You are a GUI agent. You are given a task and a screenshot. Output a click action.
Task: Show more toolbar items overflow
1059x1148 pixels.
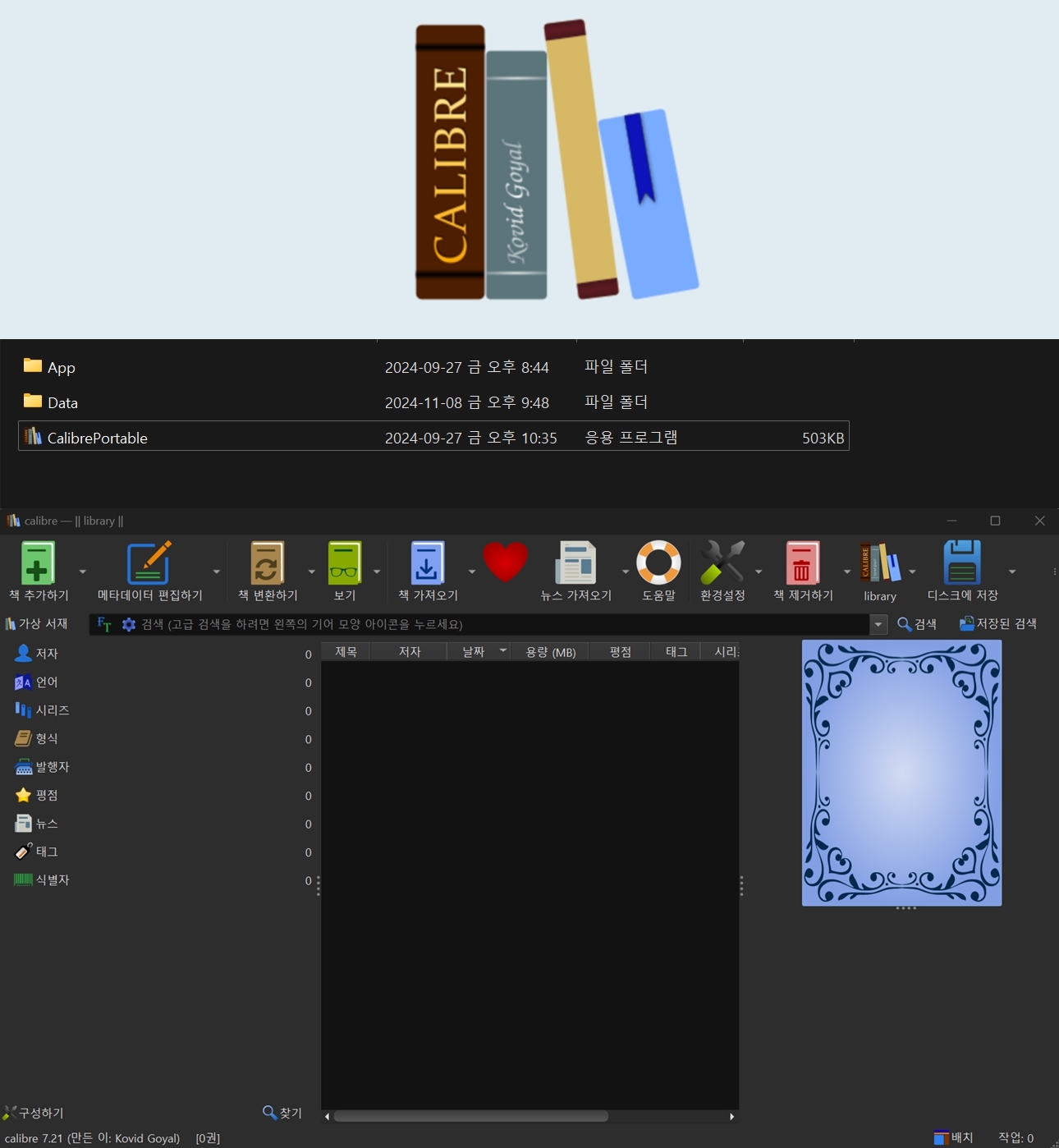pyautogui.click(x=1054, y=572)
